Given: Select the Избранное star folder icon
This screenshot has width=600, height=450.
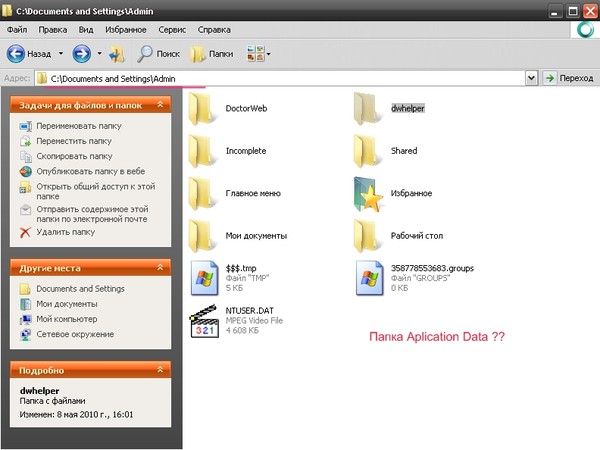Looking at the screenshot, I should 368,194.
